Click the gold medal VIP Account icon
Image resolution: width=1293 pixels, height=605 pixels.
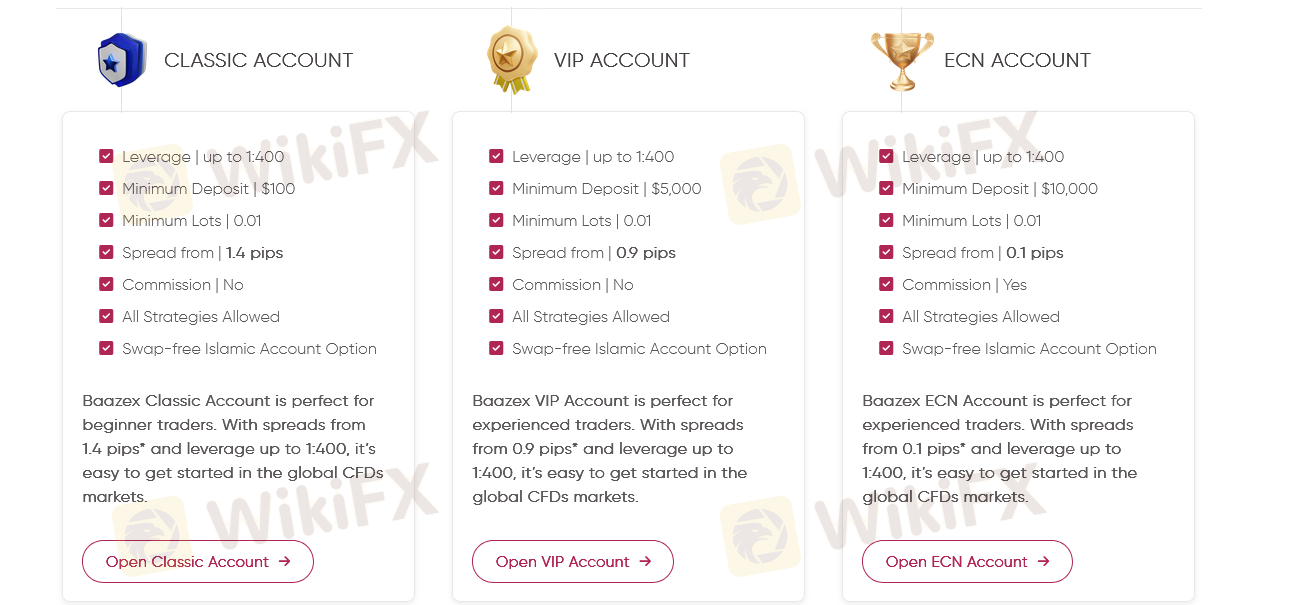[512, 60]
